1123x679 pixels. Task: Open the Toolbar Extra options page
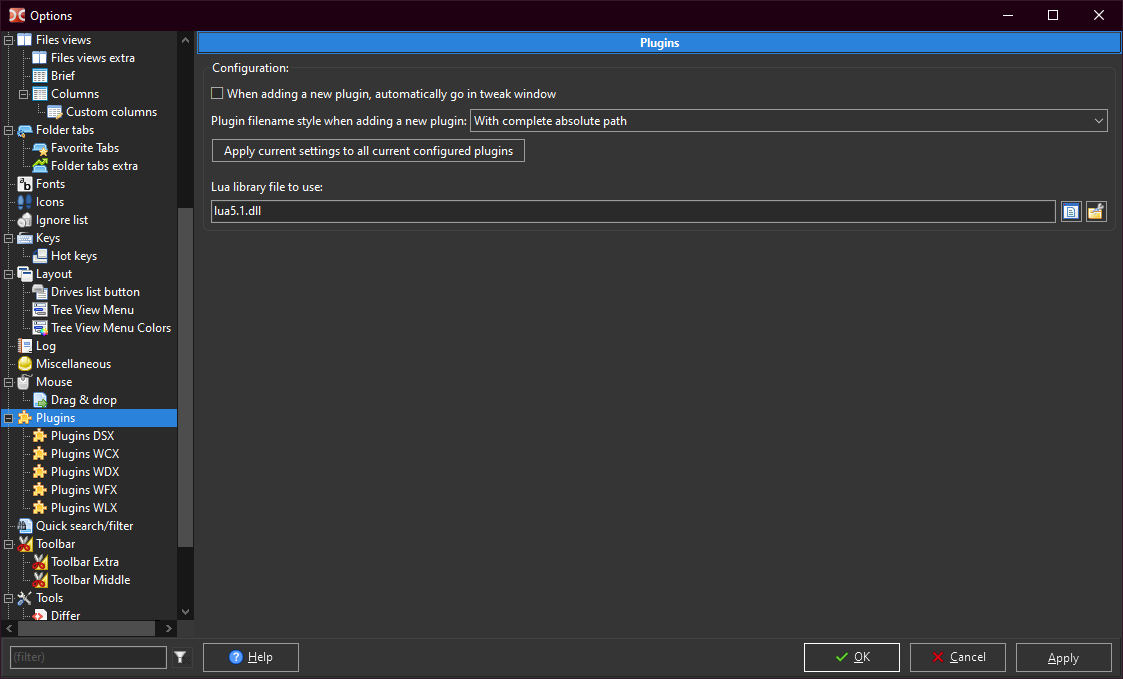pos(84,562)
